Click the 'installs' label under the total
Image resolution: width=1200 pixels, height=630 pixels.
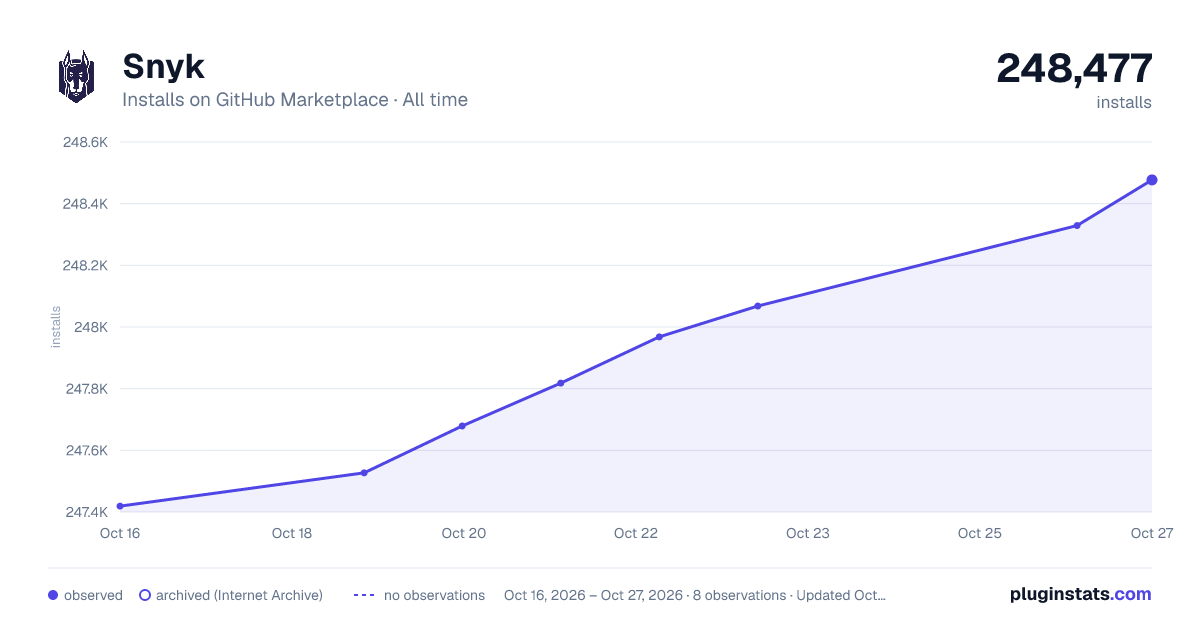click(1124, 102)
